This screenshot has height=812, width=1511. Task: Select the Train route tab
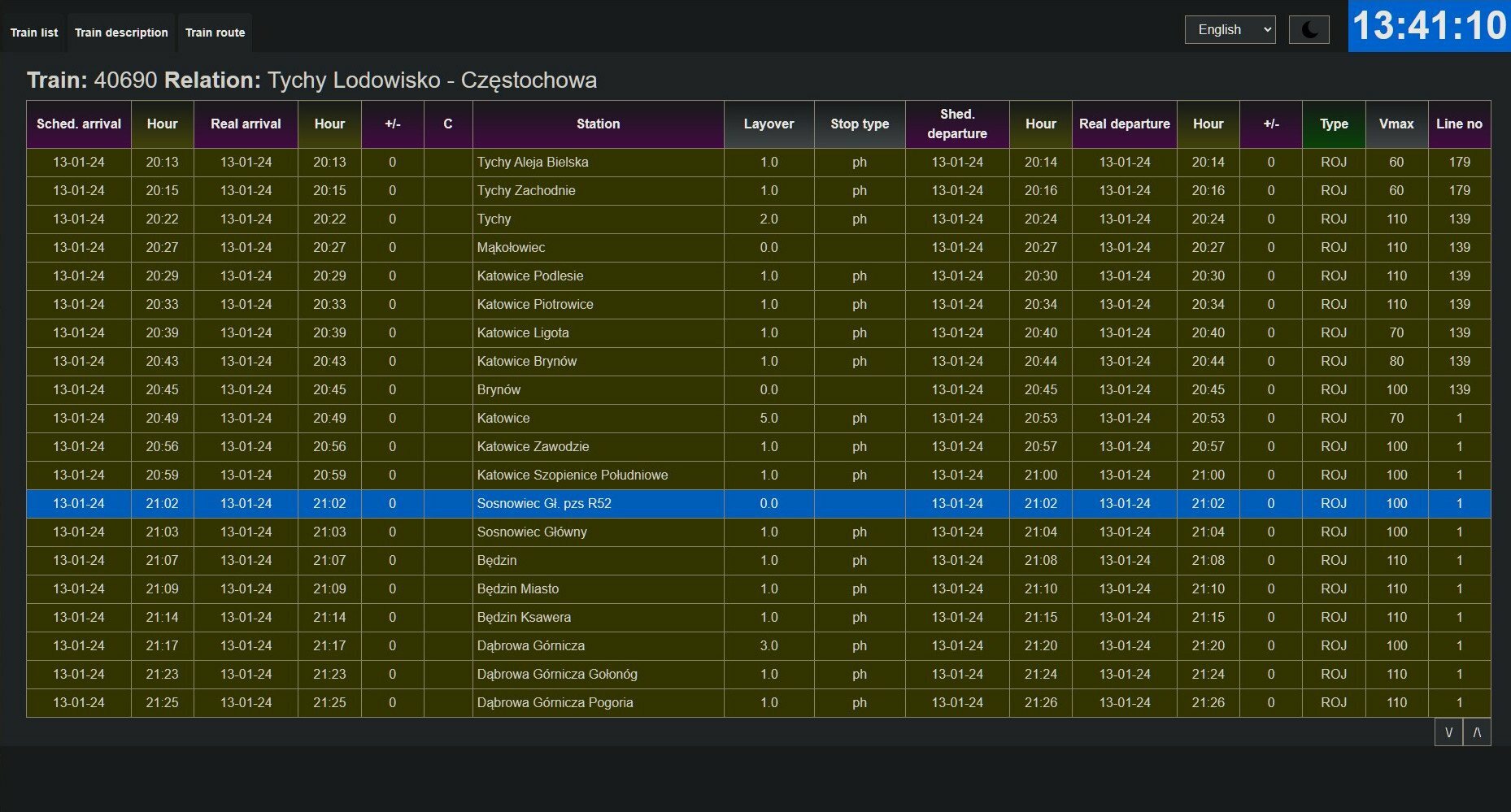click(215, 33)
